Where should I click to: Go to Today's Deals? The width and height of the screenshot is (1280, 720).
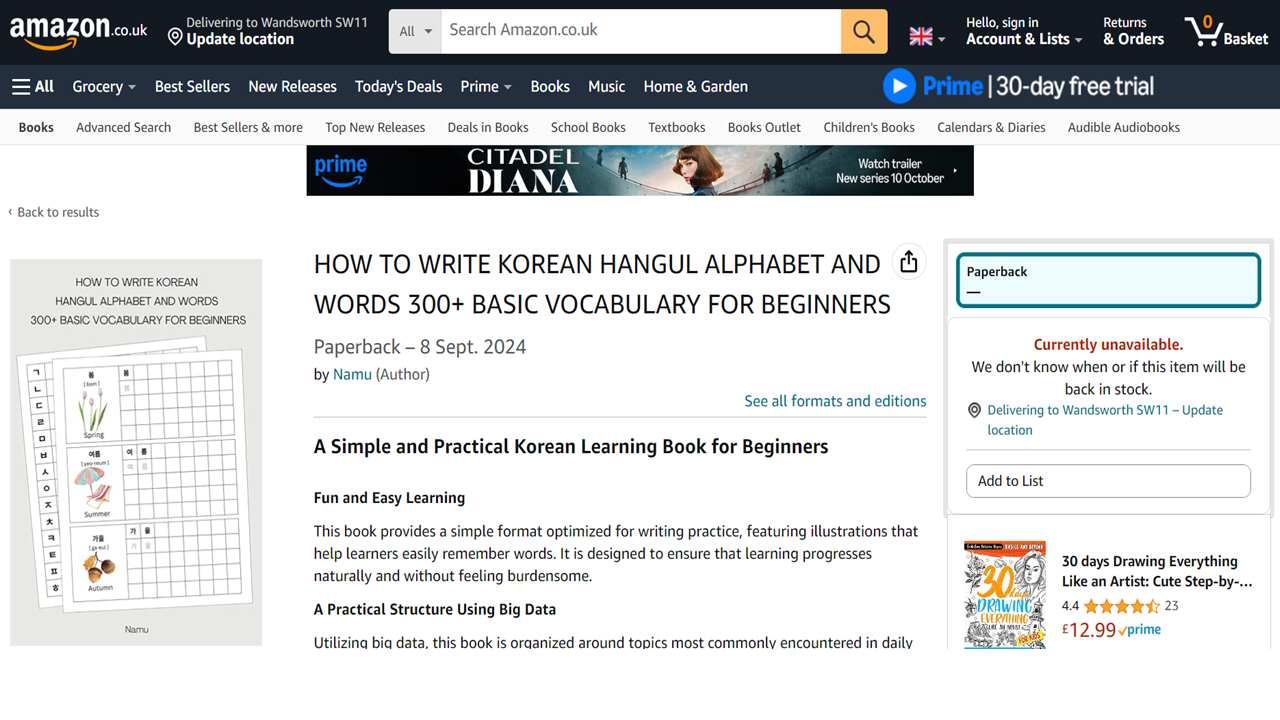point(398,87)
